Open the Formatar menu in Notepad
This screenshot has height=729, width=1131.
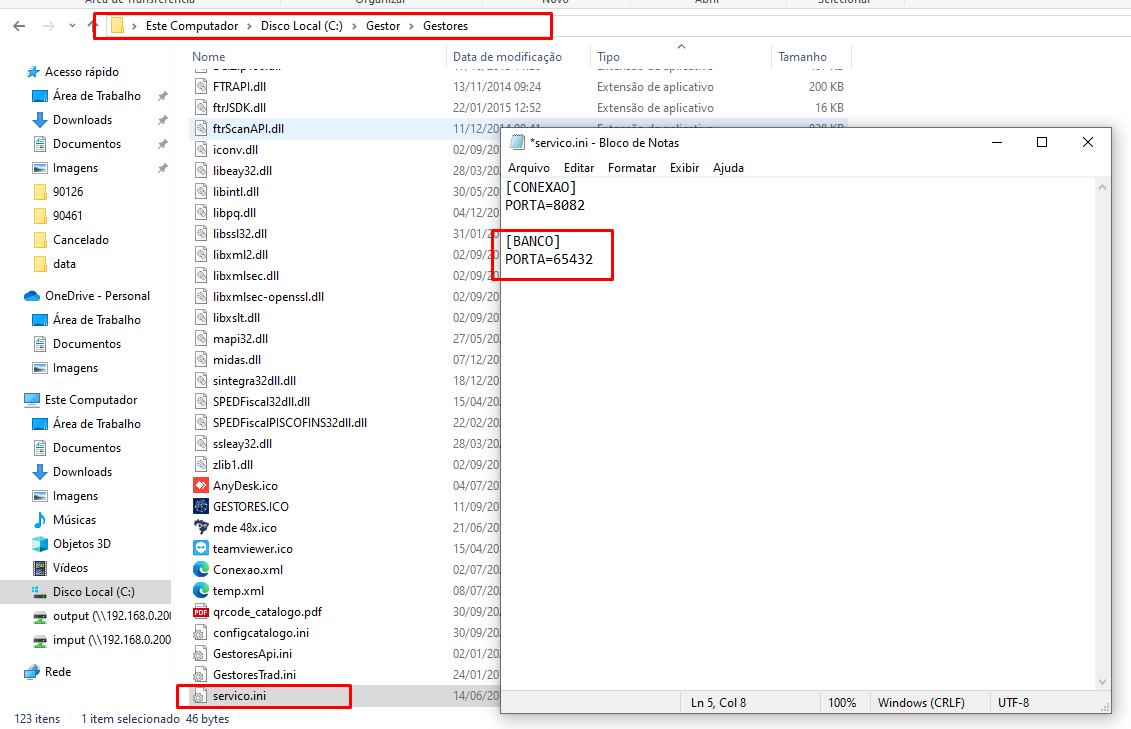coord(632,168)
